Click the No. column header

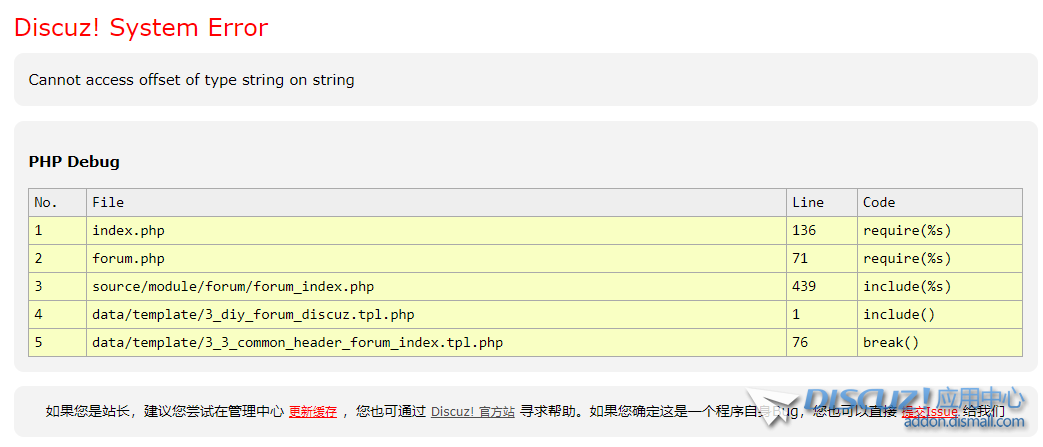tap(46, 202)
